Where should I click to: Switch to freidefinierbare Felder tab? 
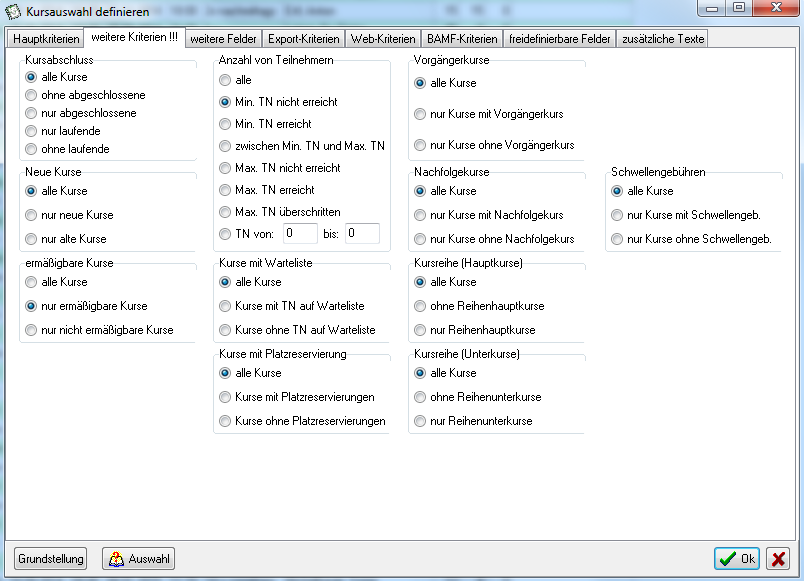(560, 39)
